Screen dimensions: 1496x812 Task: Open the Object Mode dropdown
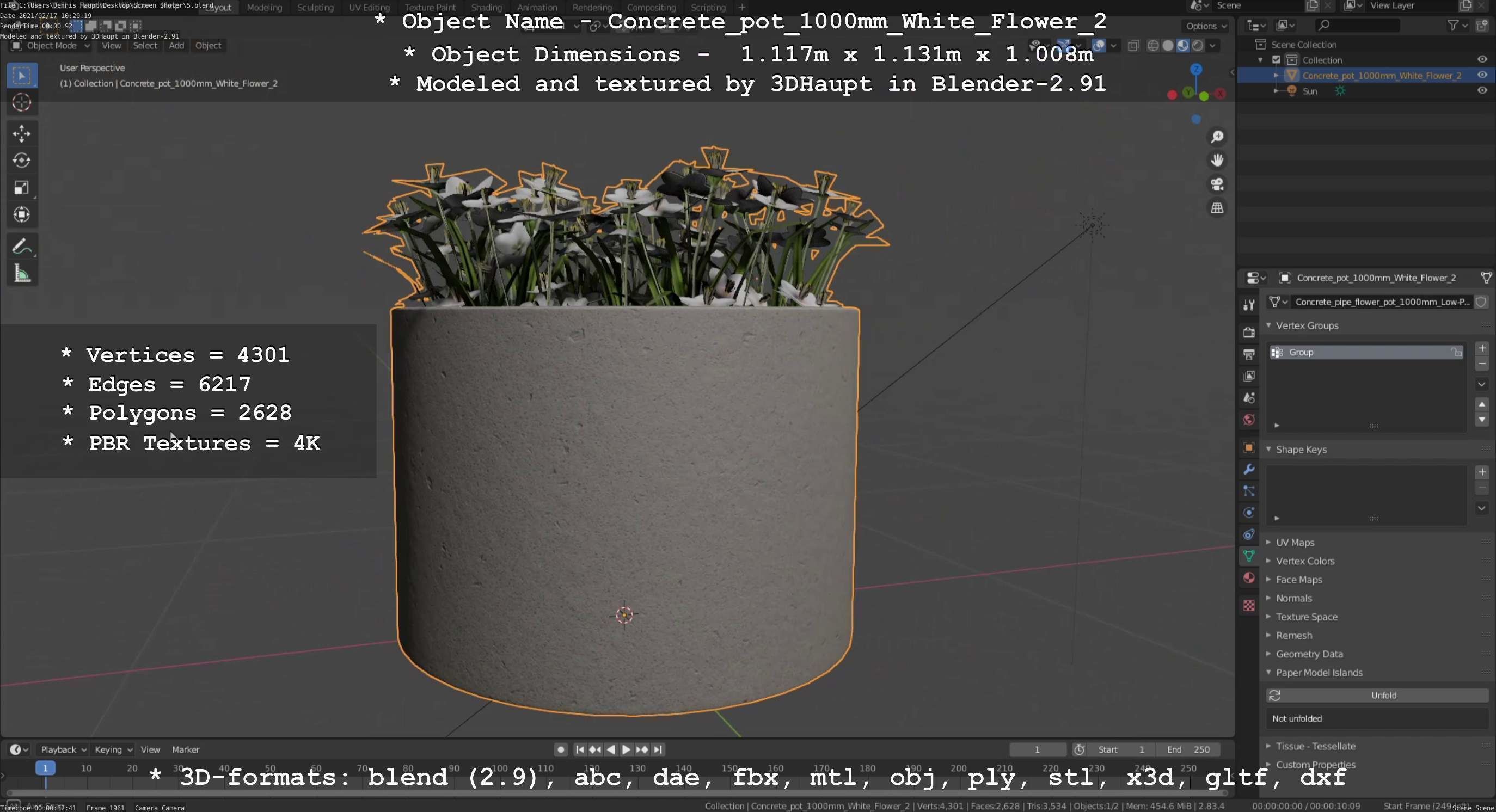(x=51, y=46)
